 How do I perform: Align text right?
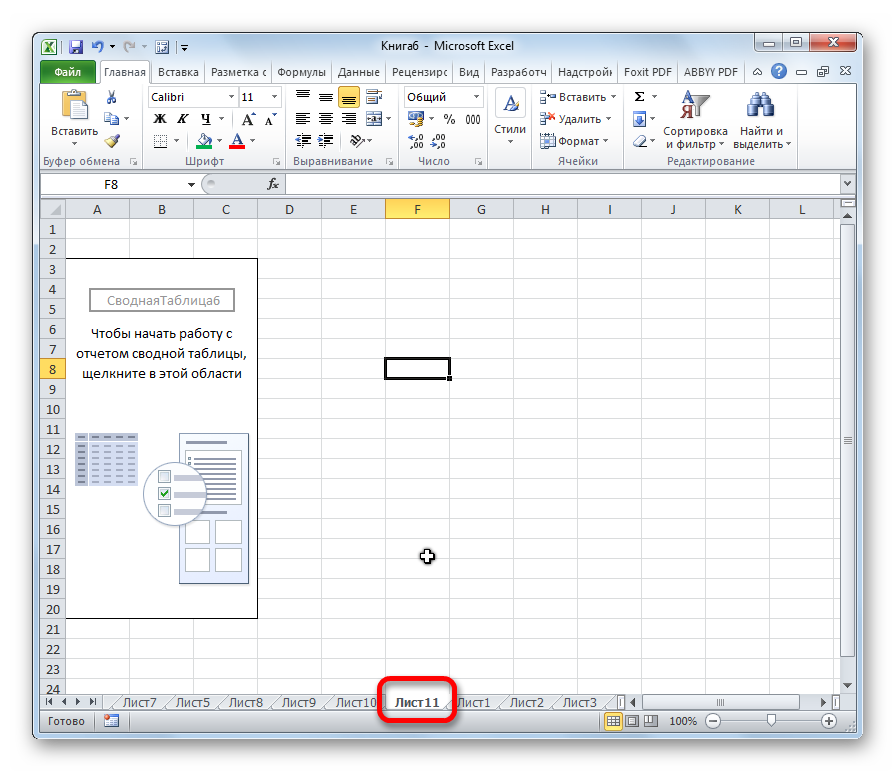coord(349,119)
